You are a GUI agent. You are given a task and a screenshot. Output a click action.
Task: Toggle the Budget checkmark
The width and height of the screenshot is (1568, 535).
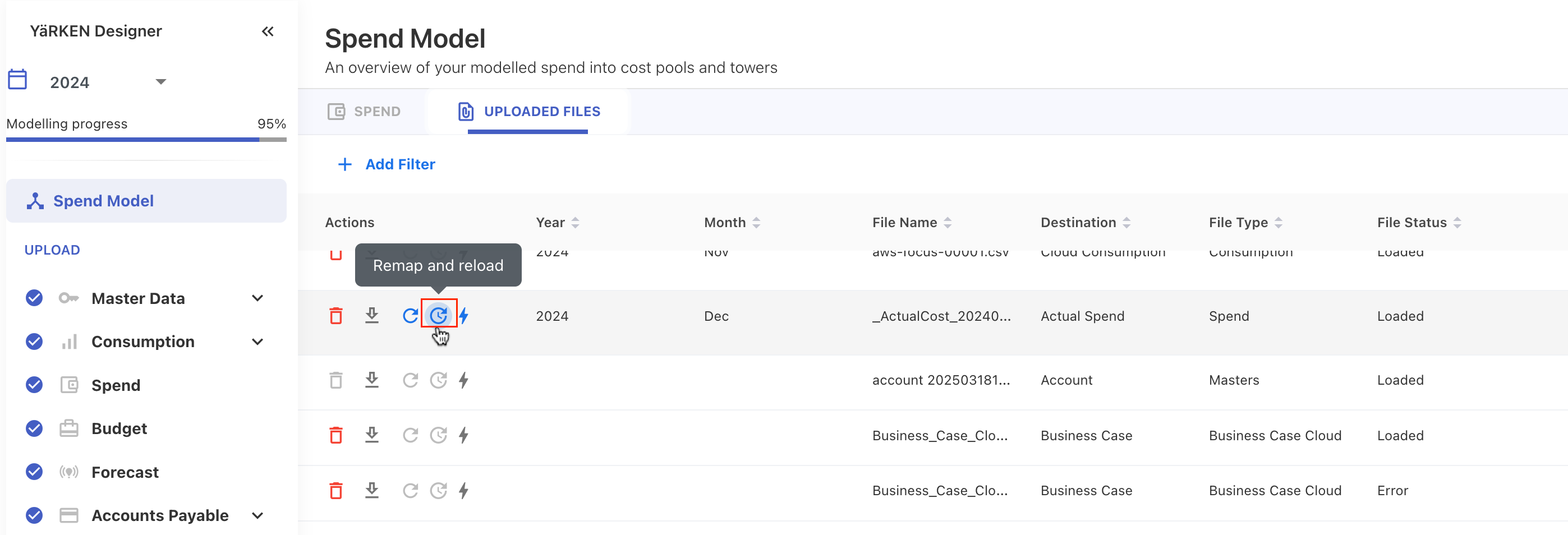pyautogui.click(x=34, y=428)
